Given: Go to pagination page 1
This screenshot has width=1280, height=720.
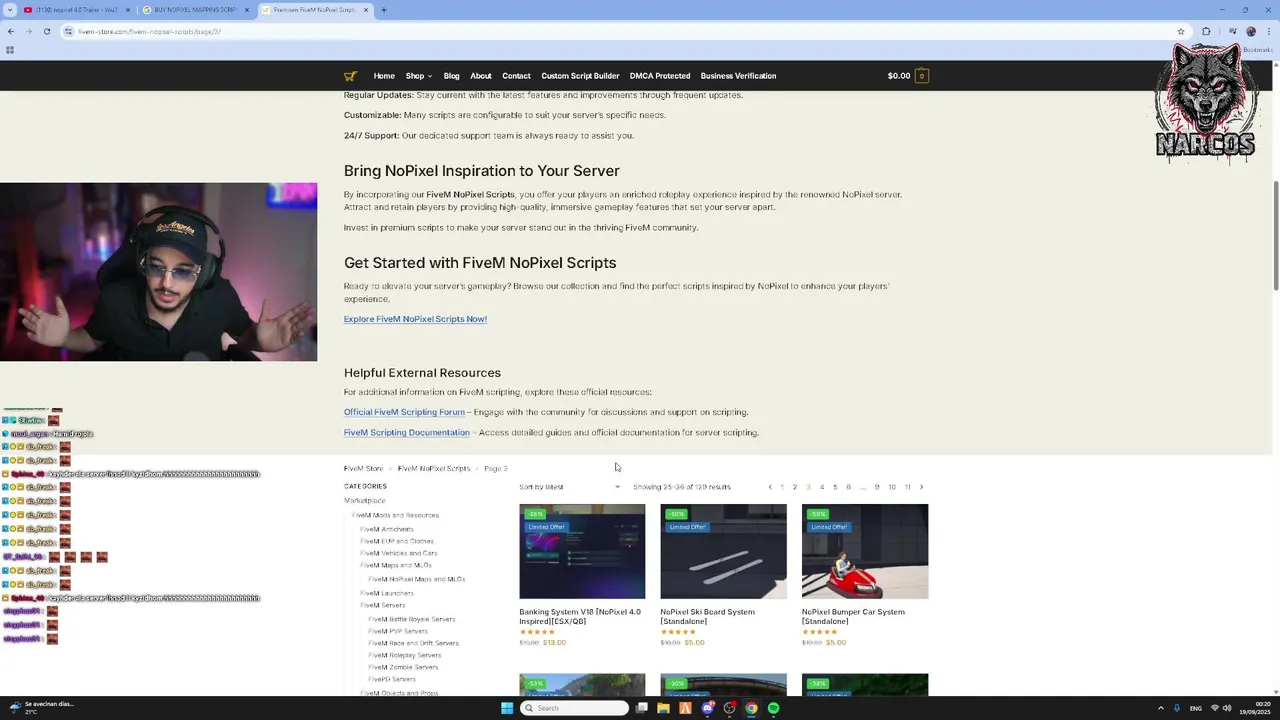Looking at the screenshot, I should [782, 487].
